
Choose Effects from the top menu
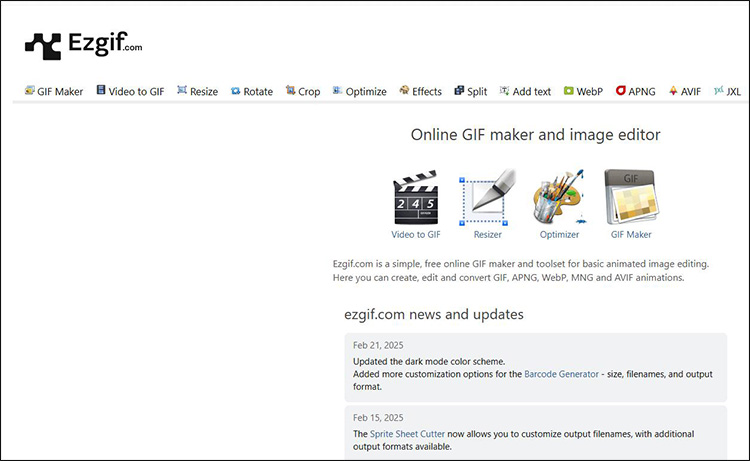[420, 91]
